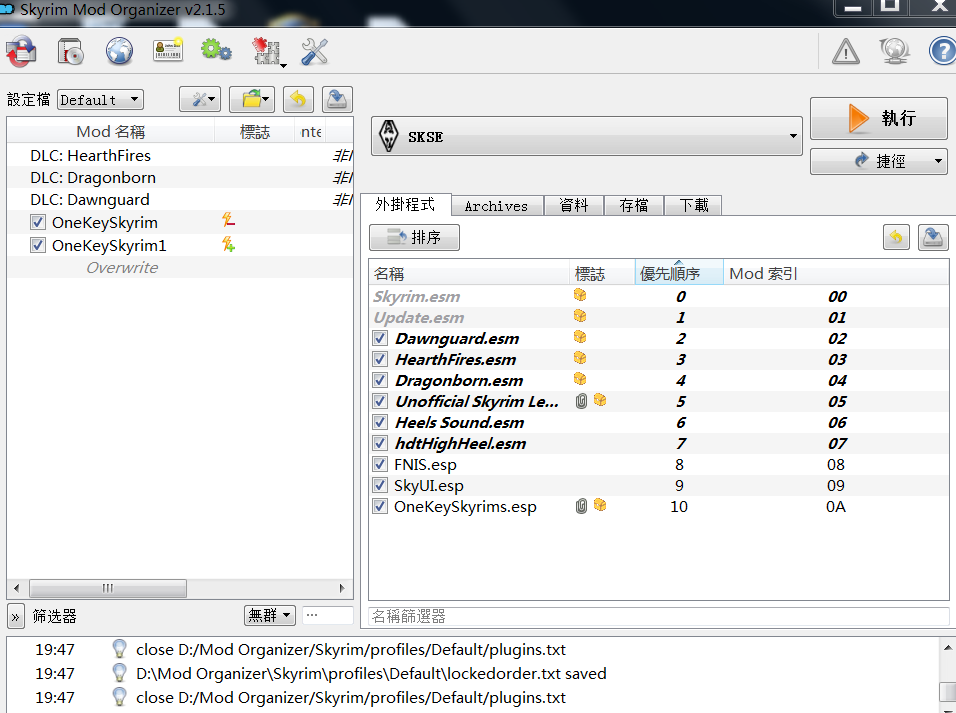Expand the filter panel with » button

click(16, 616)
